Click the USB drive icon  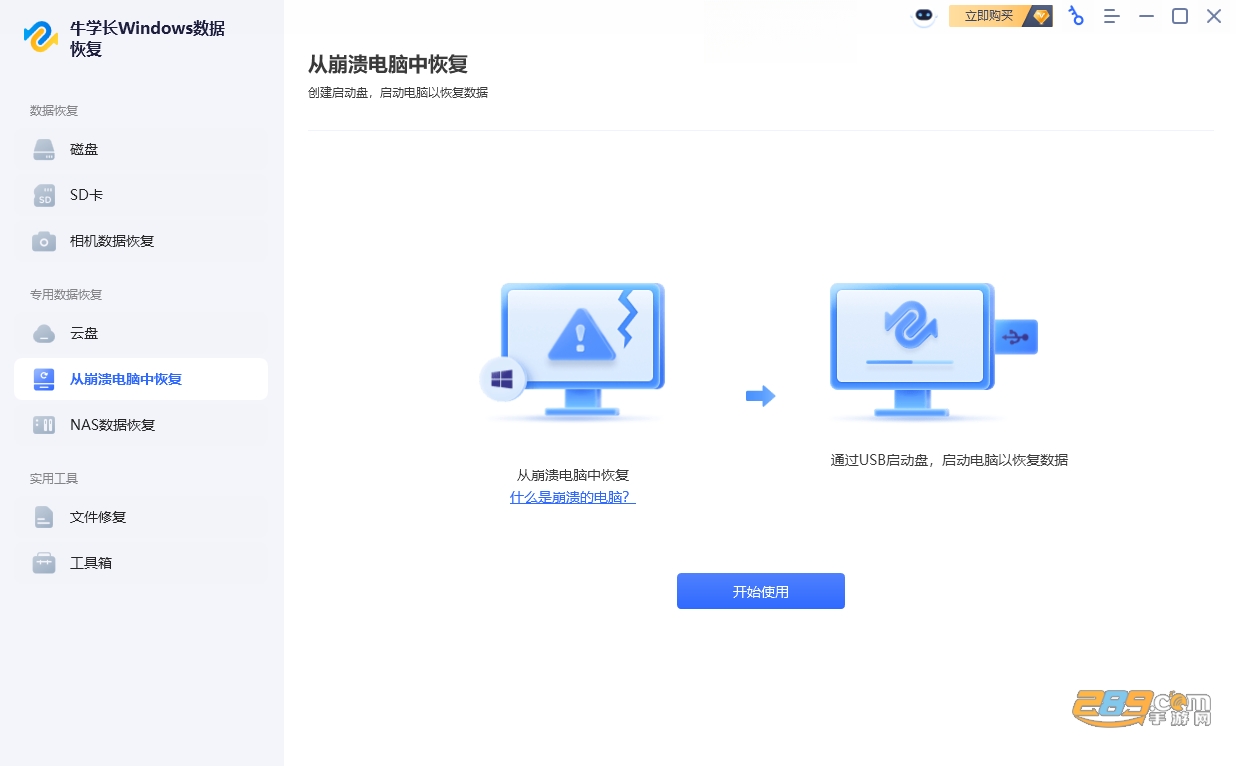pos(1016,337)
